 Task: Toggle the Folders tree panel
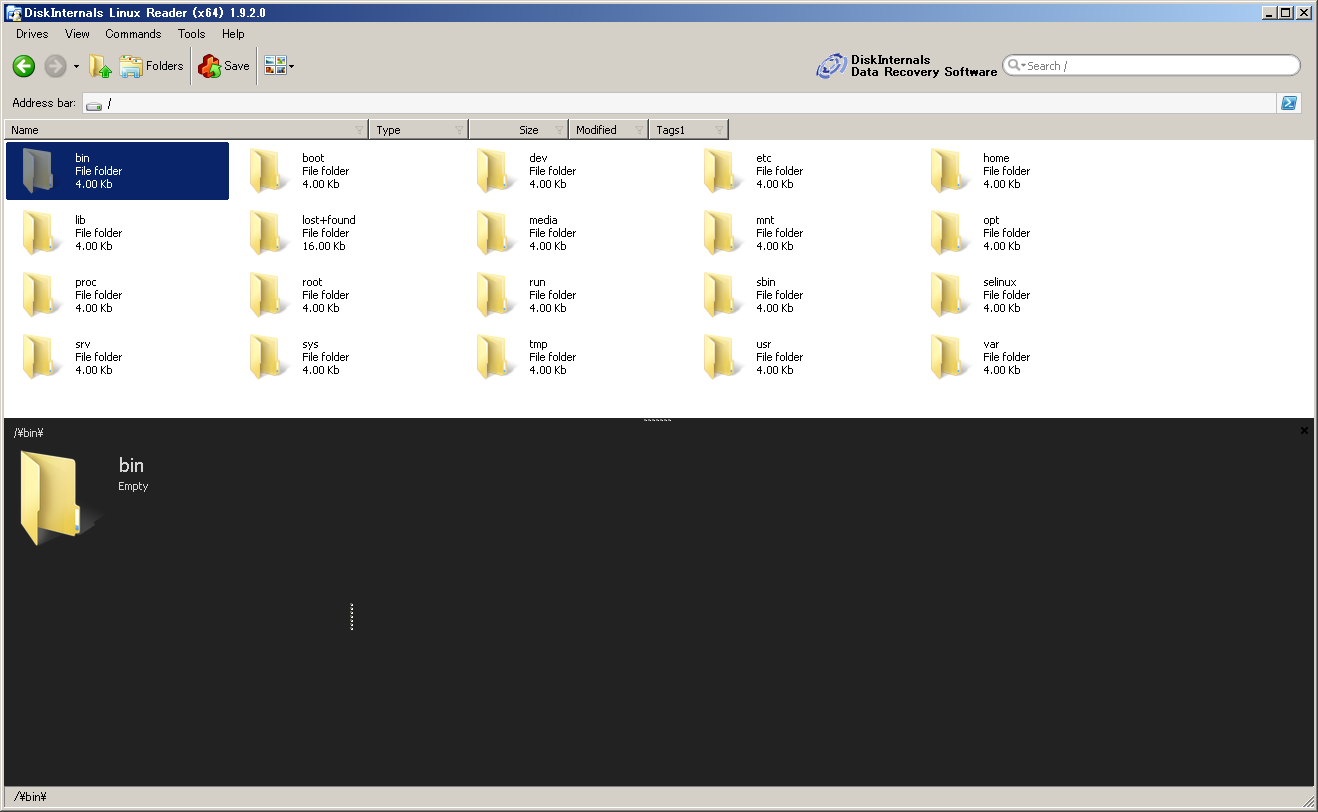[152, 66]
